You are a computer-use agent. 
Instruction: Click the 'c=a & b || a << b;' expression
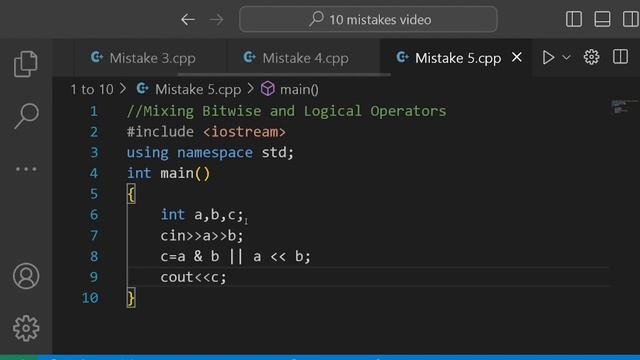click(236, 256)
